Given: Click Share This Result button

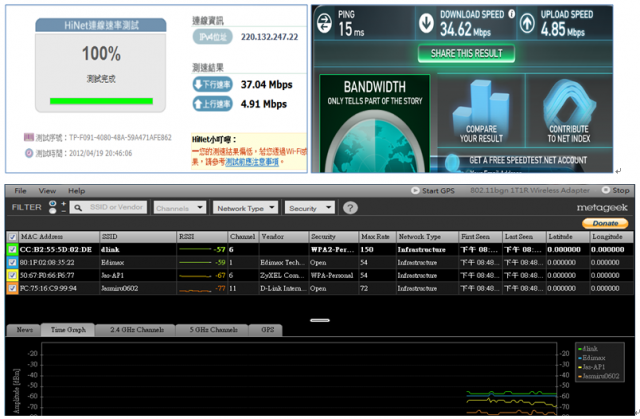Looking at the screenshot, I should pos(466,53).
